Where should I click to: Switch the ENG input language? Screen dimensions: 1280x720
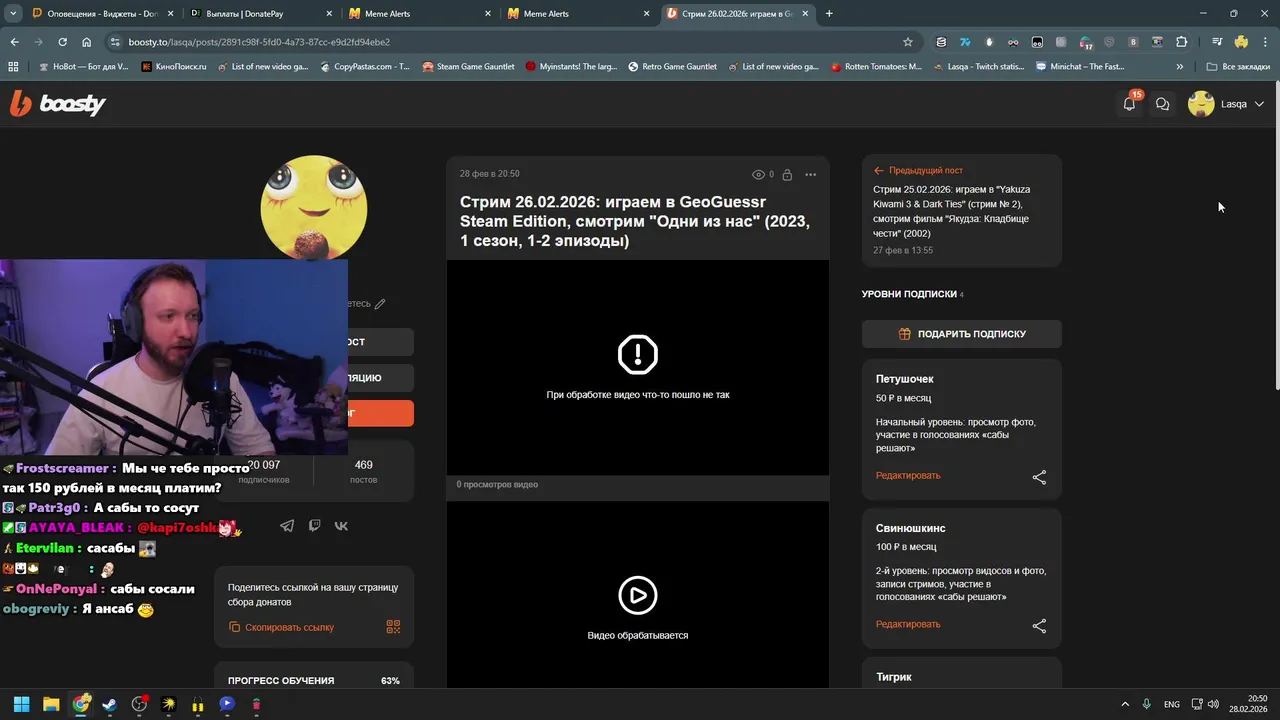point(1172,704)
